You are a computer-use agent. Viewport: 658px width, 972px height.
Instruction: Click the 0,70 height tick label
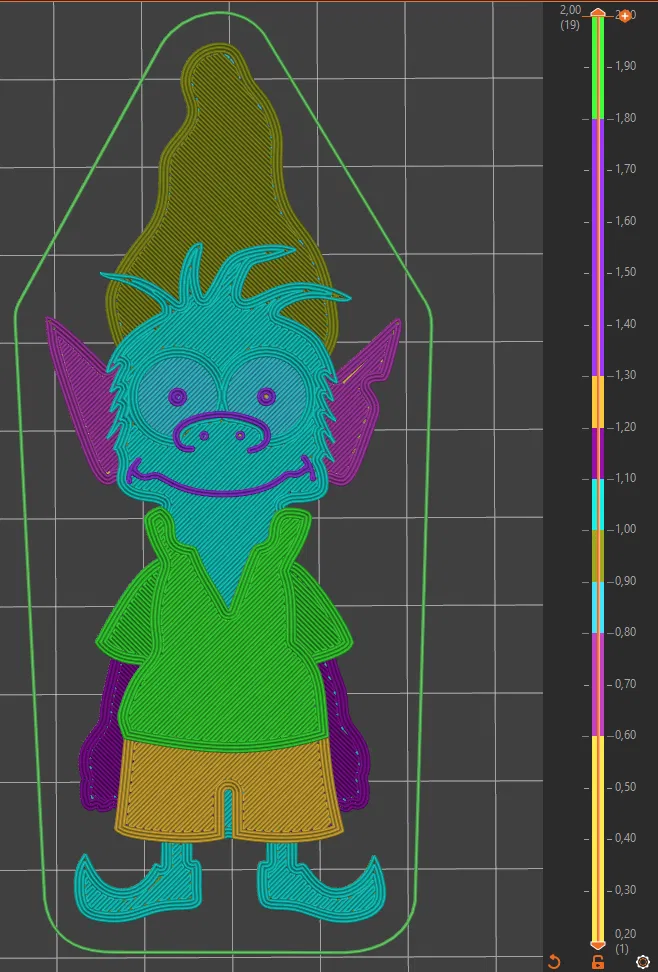(x=626, y=684)
